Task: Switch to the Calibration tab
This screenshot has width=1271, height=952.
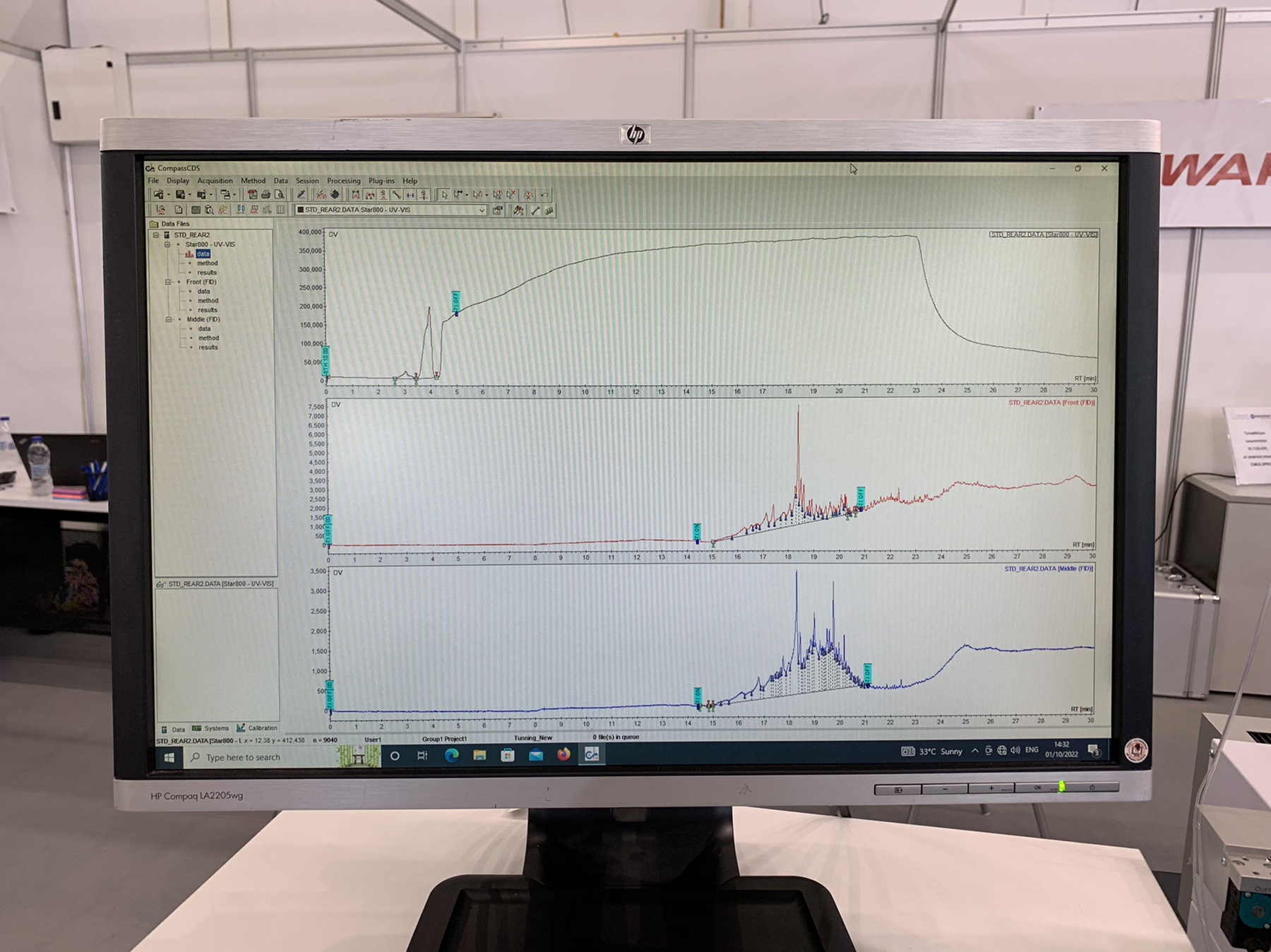Action: click(x=257, y=728)
